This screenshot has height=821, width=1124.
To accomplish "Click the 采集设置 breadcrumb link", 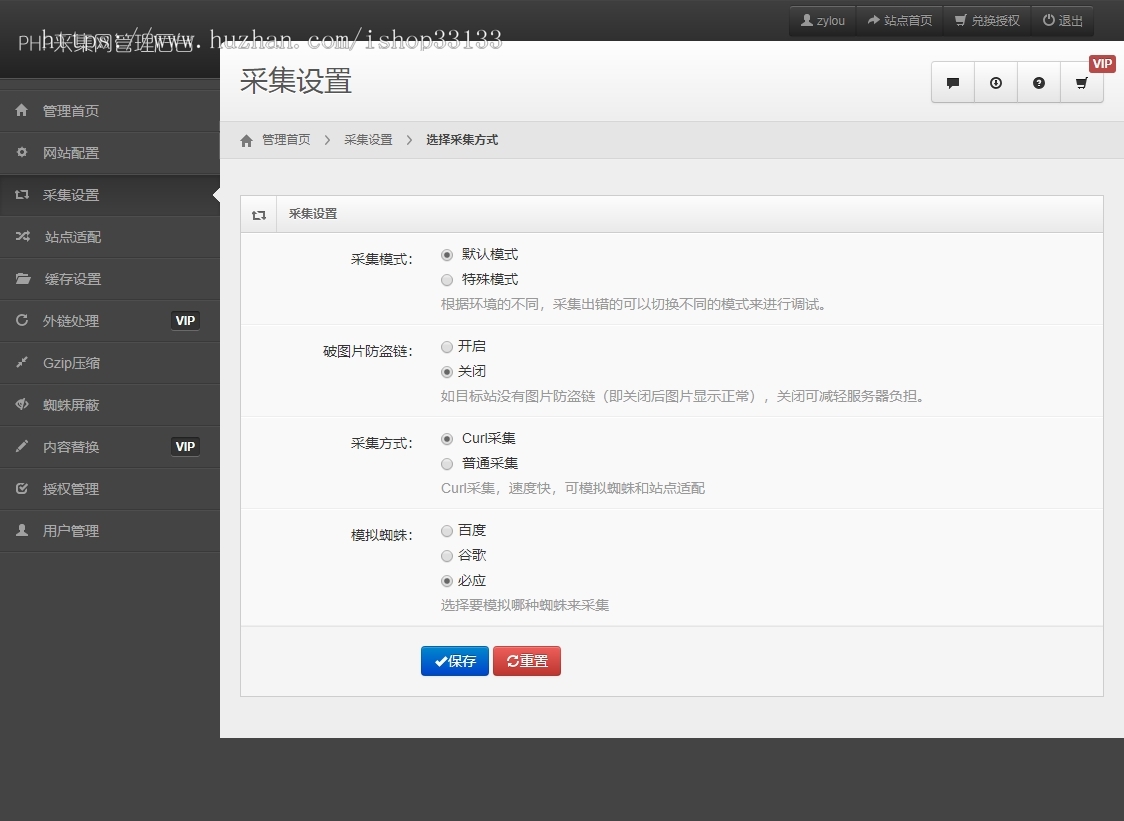I will 368,140.
